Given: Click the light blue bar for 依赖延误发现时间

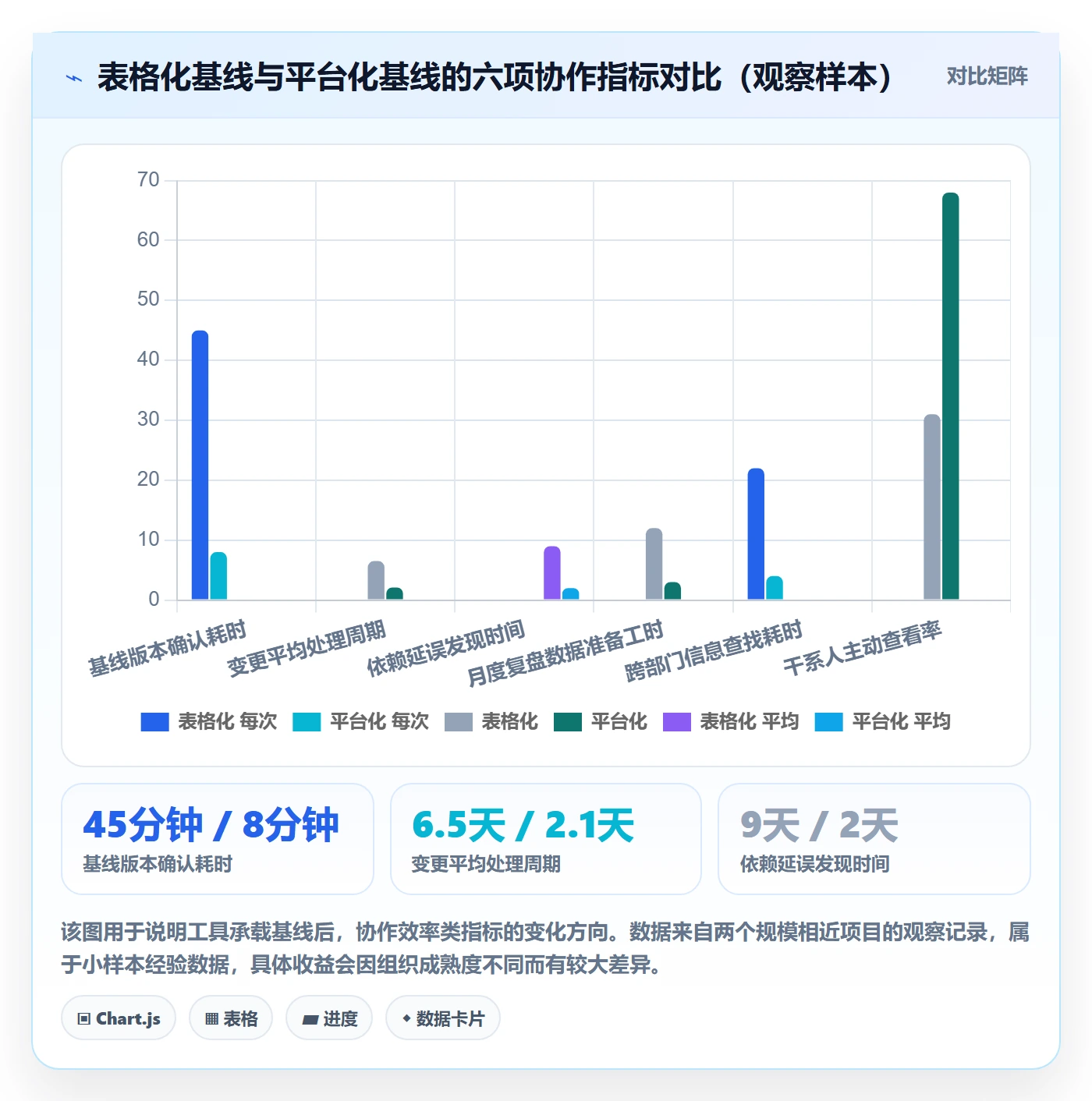Looking at the screenshot, I should coord(571,594).
